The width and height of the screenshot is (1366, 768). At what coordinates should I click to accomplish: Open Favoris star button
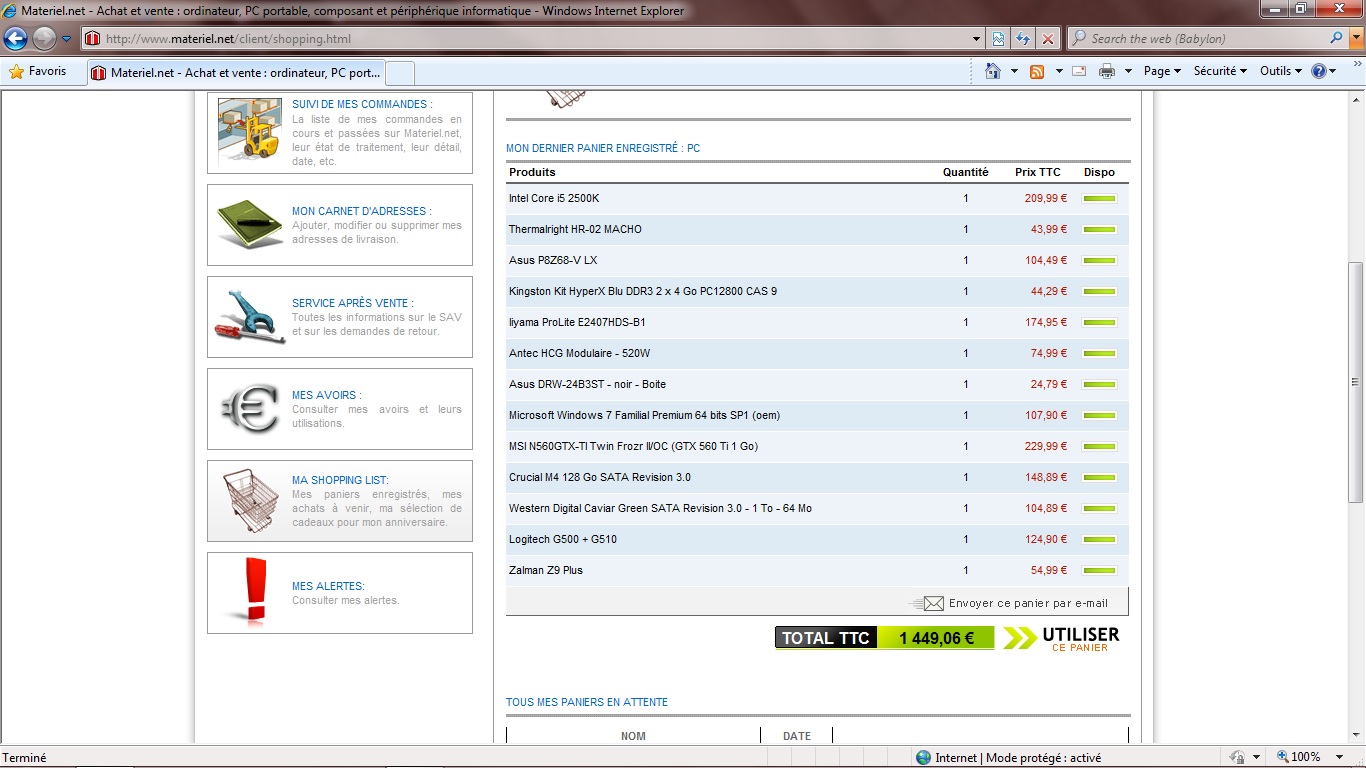point(38,71)
